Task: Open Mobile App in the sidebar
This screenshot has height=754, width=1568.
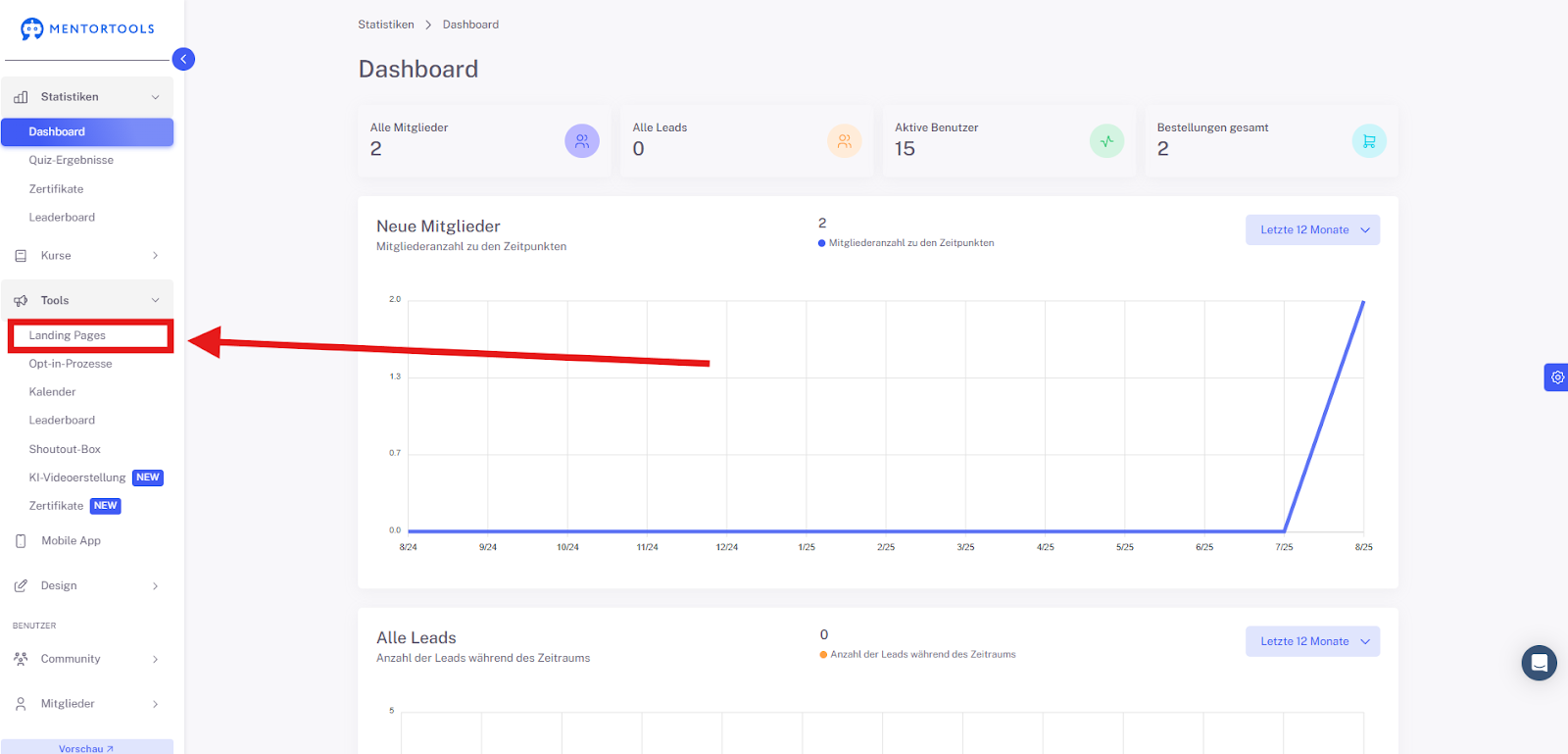Action: point(71,541)
